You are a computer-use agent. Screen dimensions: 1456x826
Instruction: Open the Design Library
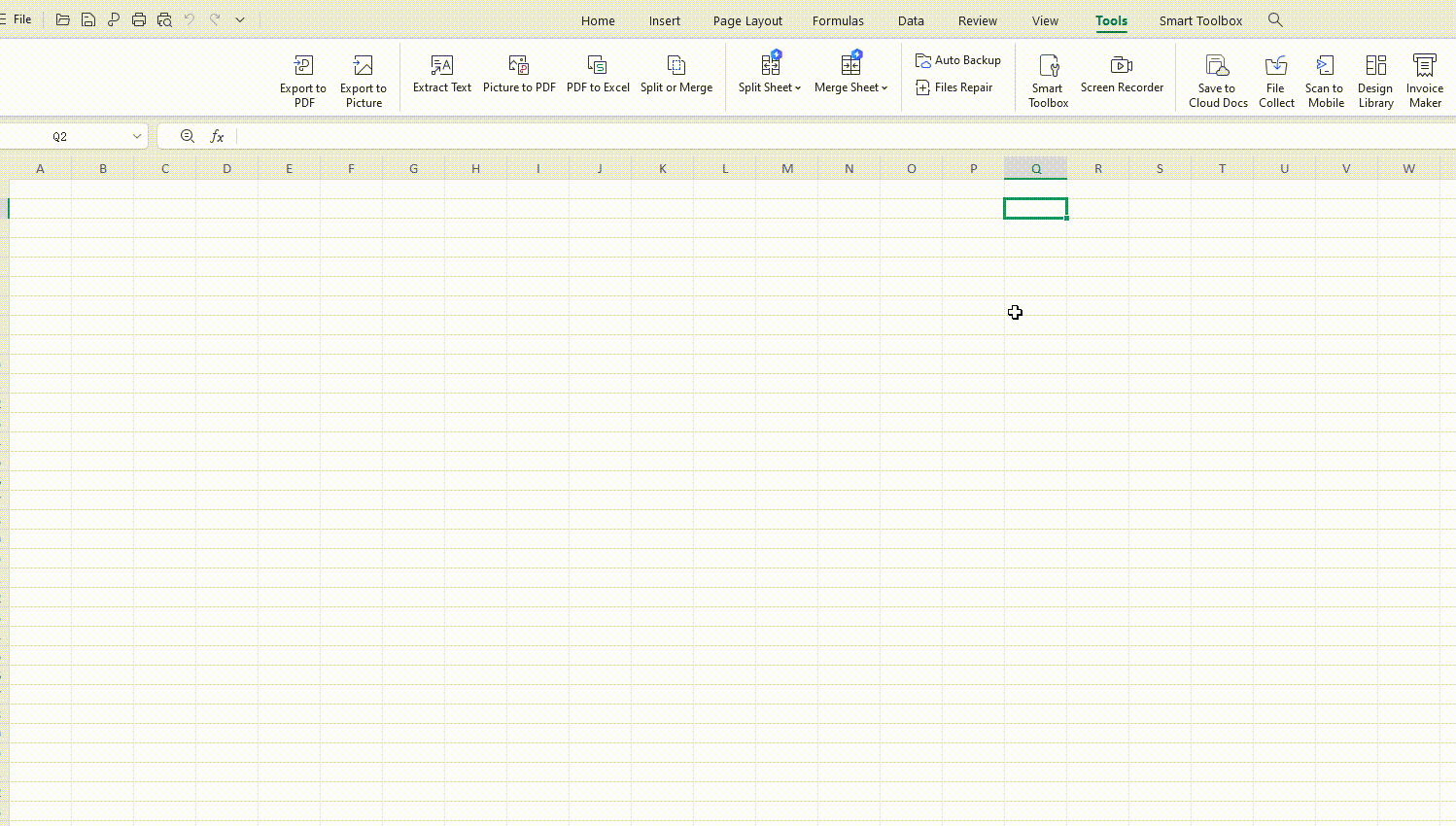(x=1376, y=80)
